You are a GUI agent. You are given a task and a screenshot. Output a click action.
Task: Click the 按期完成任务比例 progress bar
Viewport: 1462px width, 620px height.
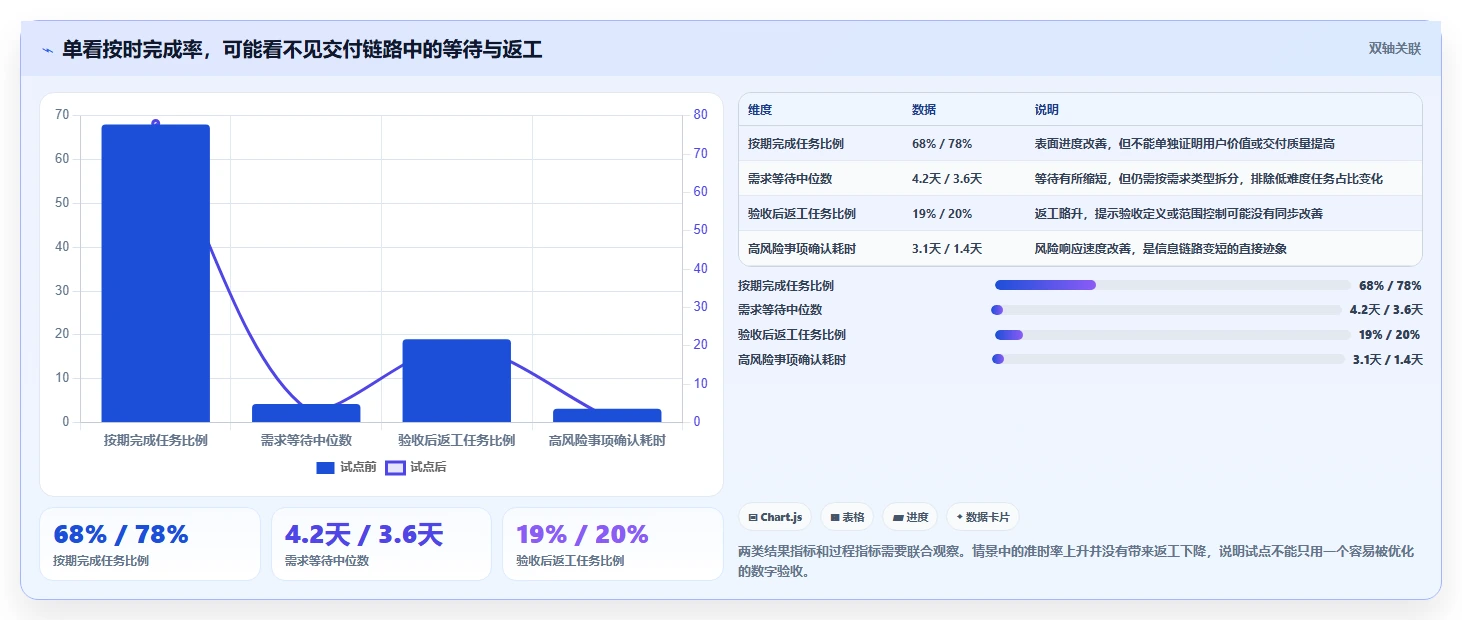1172,285
